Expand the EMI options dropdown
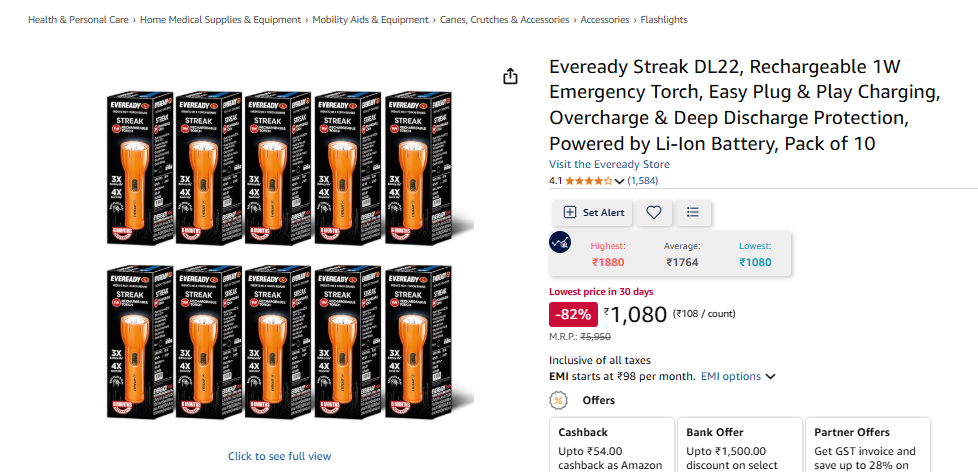The width and height of the screenshot is (978, 472). (x=738, y=376)
